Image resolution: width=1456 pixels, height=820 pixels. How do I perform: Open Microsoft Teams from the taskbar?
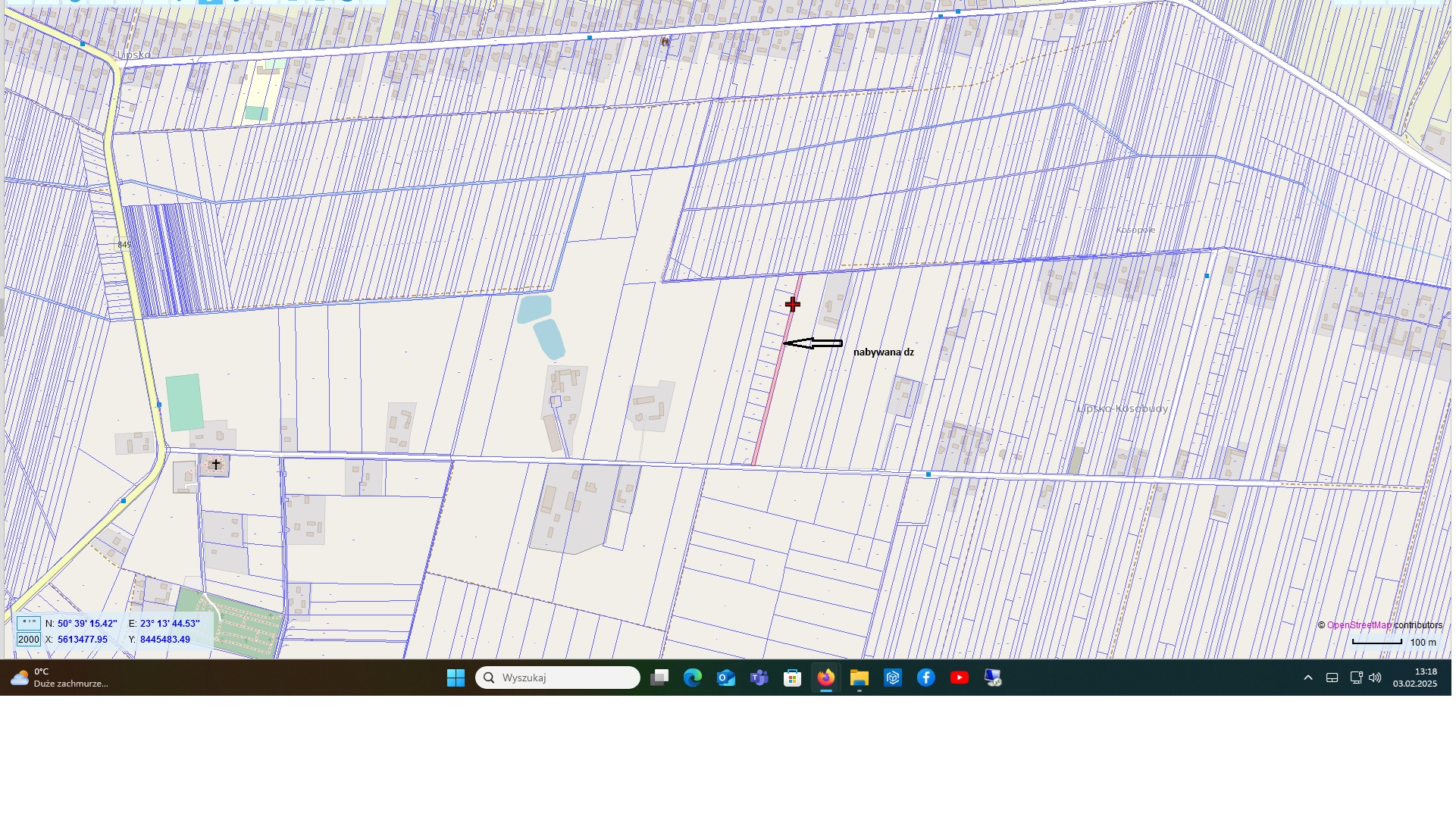tap(759, 678)
